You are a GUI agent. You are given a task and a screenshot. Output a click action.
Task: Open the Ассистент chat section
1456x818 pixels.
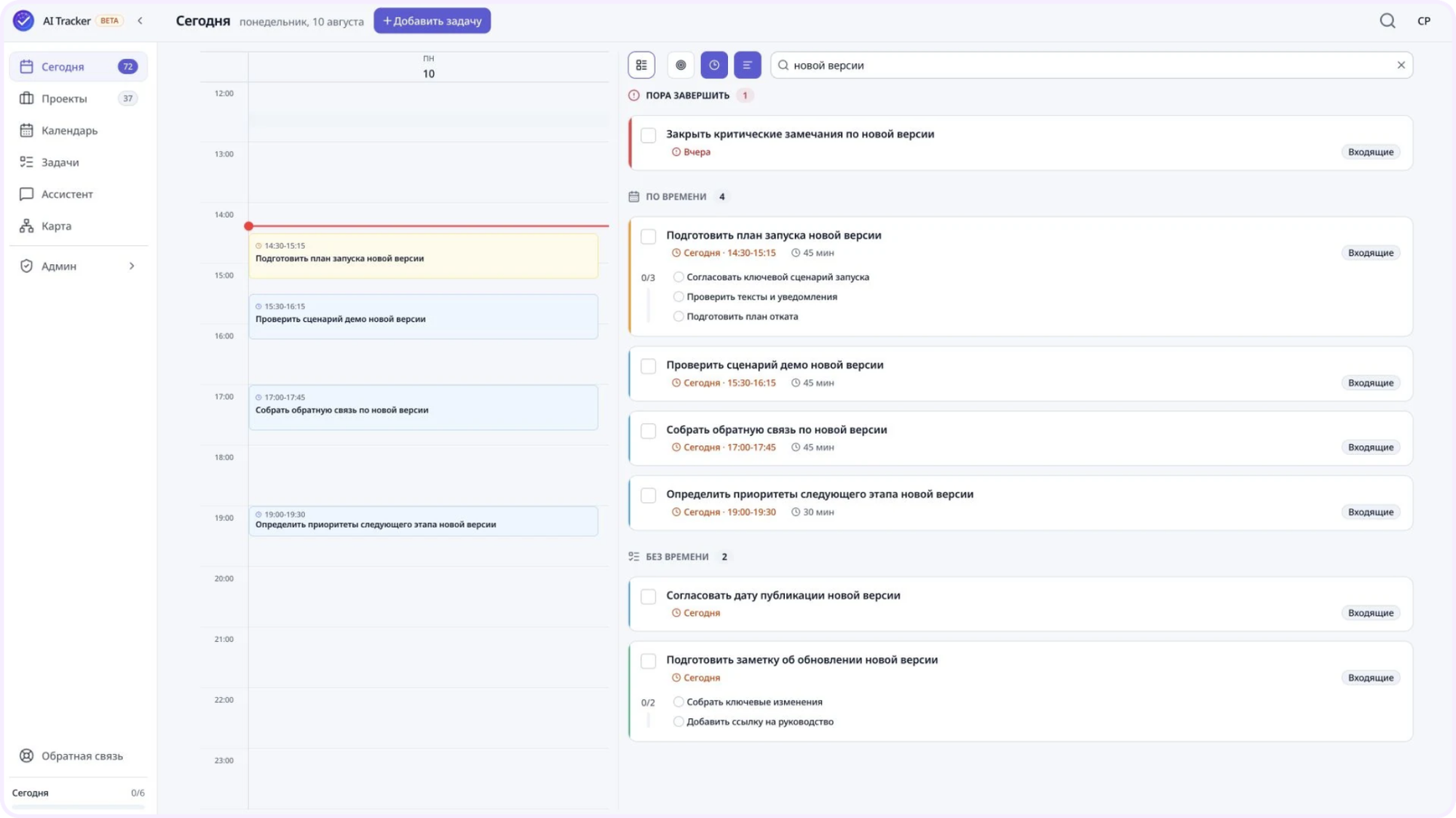[x=79, y=194]
